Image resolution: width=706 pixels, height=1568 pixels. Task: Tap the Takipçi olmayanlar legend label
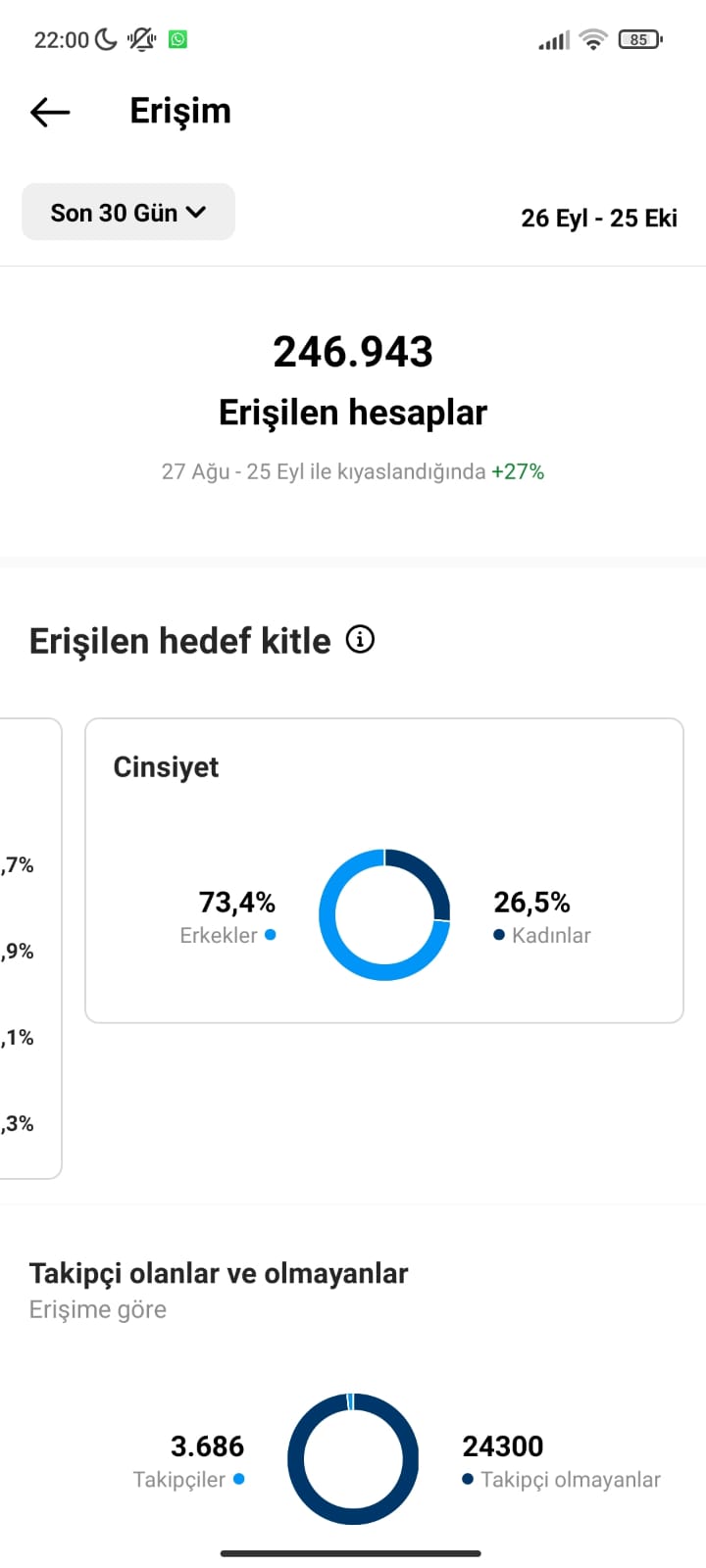coord(571,1480)
